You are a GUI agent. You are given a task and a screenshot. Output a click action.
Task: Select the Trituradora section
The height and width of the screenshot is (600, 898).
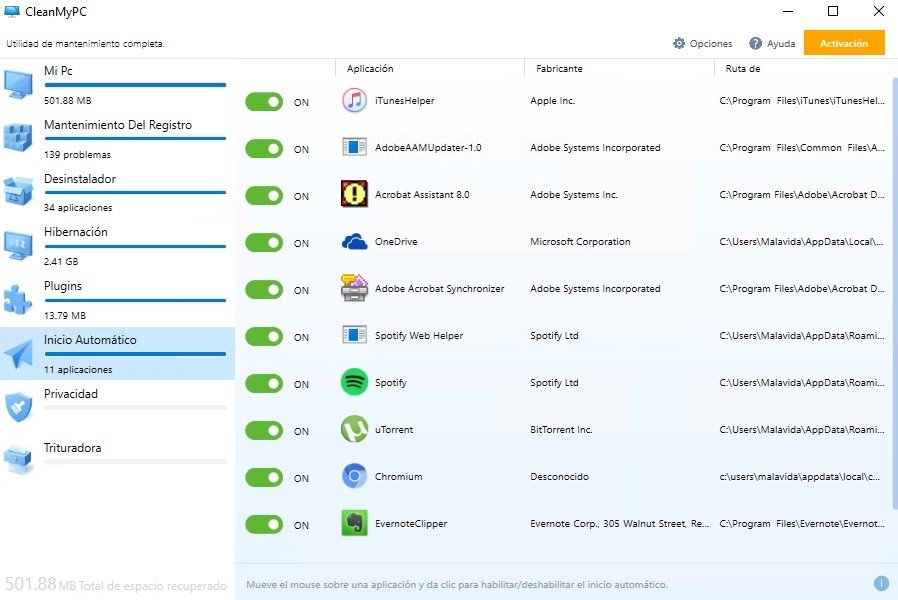click(117, 461)
